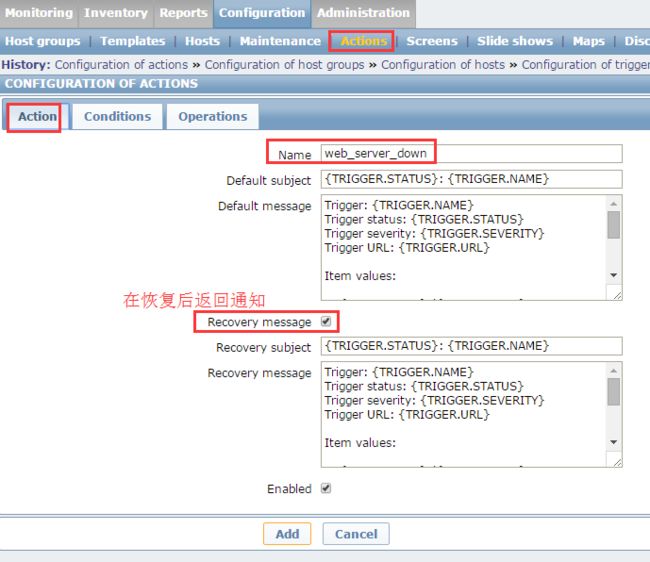Open the Inventory menu

coord(116,13)
